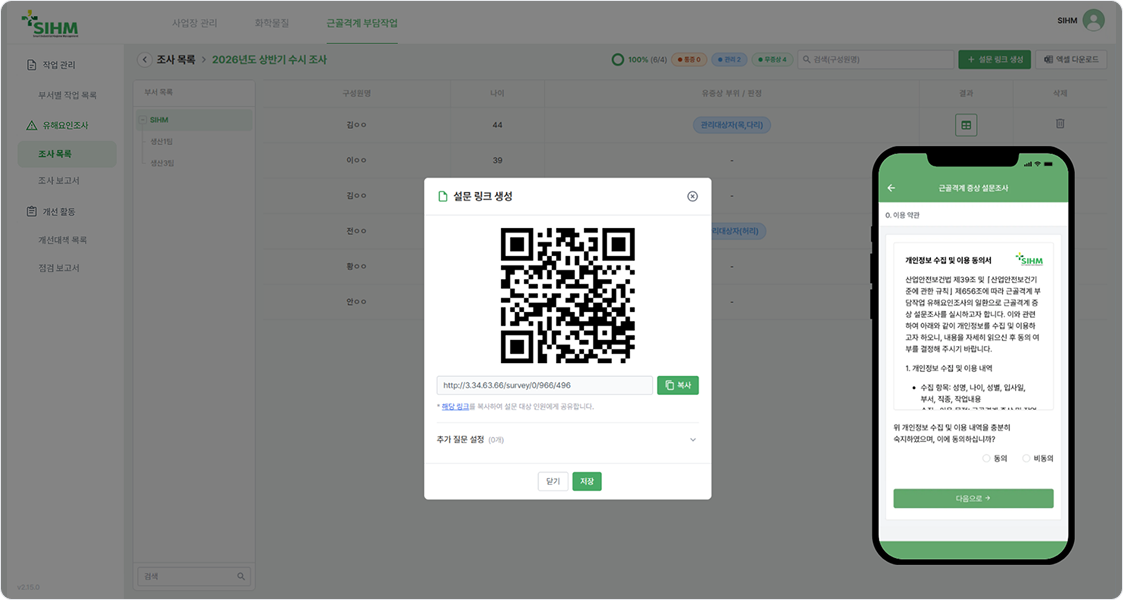Screen dimensions: 1123x600
Task: Click the file icon beside the 설문 링크 생성 title
Action: [x=443, y=196]
